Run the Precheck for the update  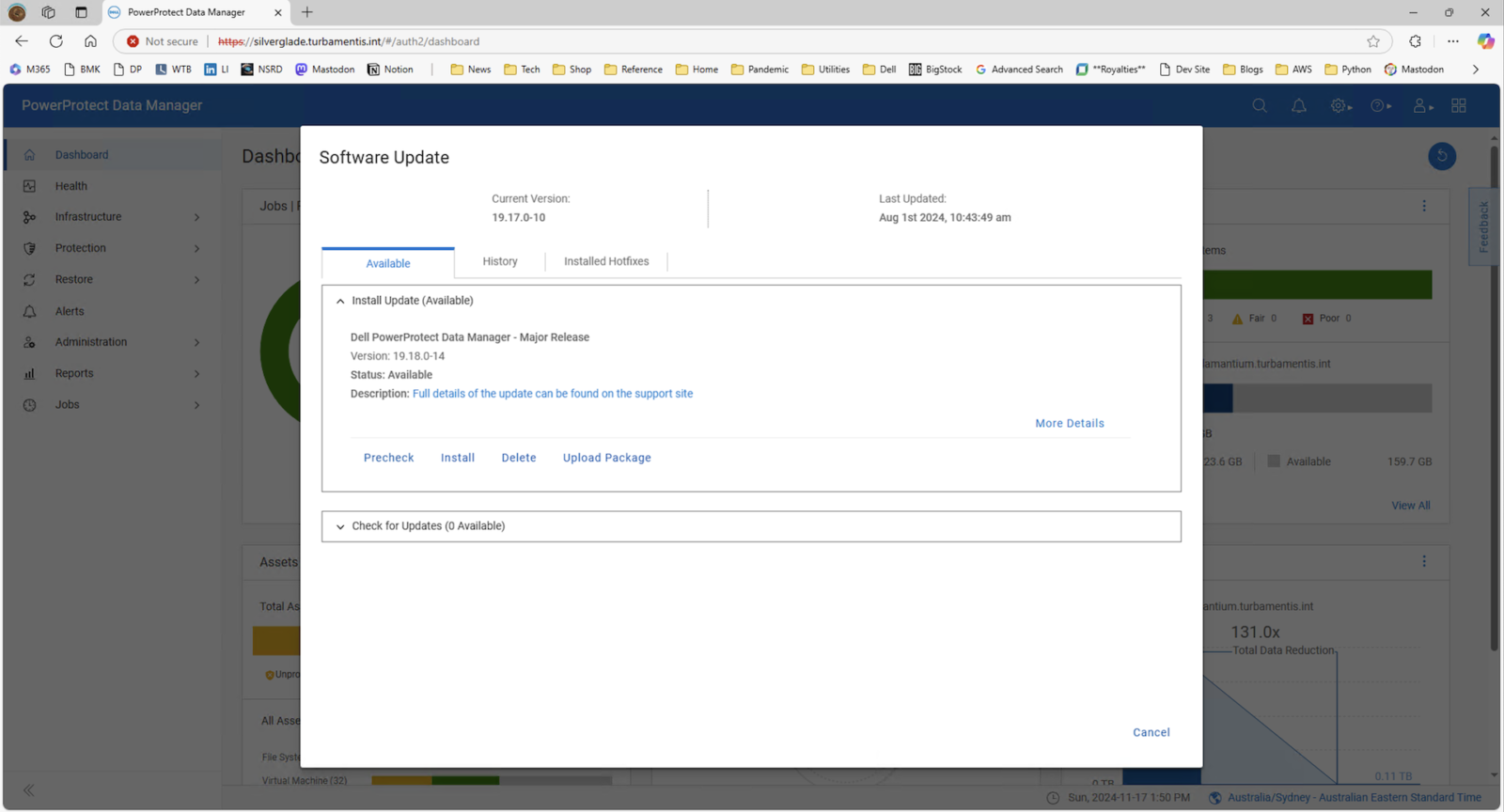389,458
